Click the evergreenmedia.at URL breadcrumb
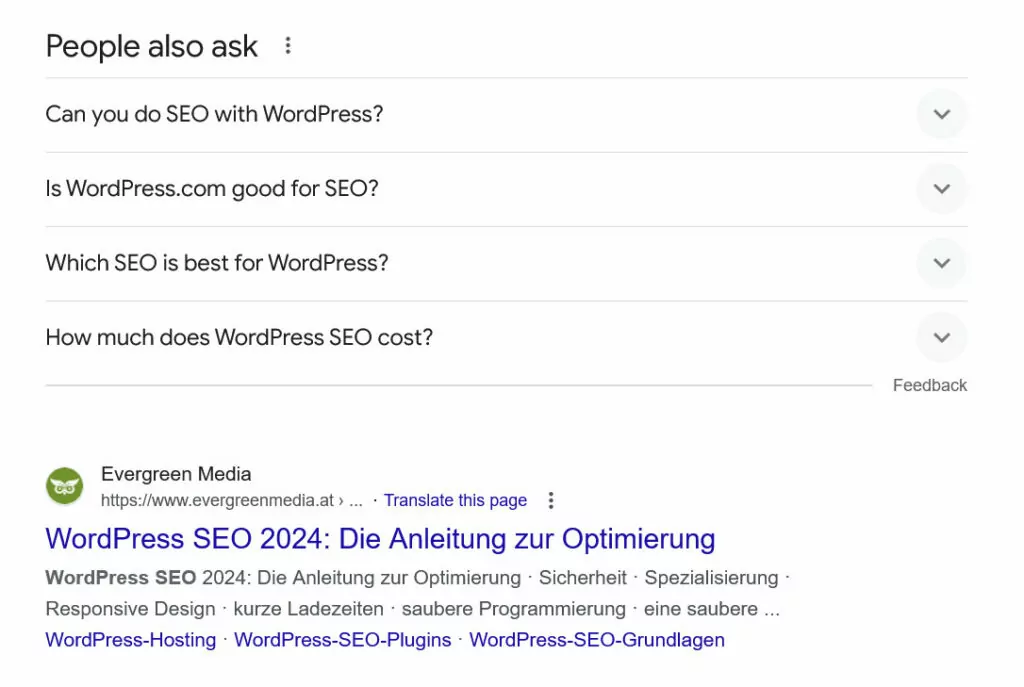The width and height of the screenshot is (1024, 687). click(231, 500)
